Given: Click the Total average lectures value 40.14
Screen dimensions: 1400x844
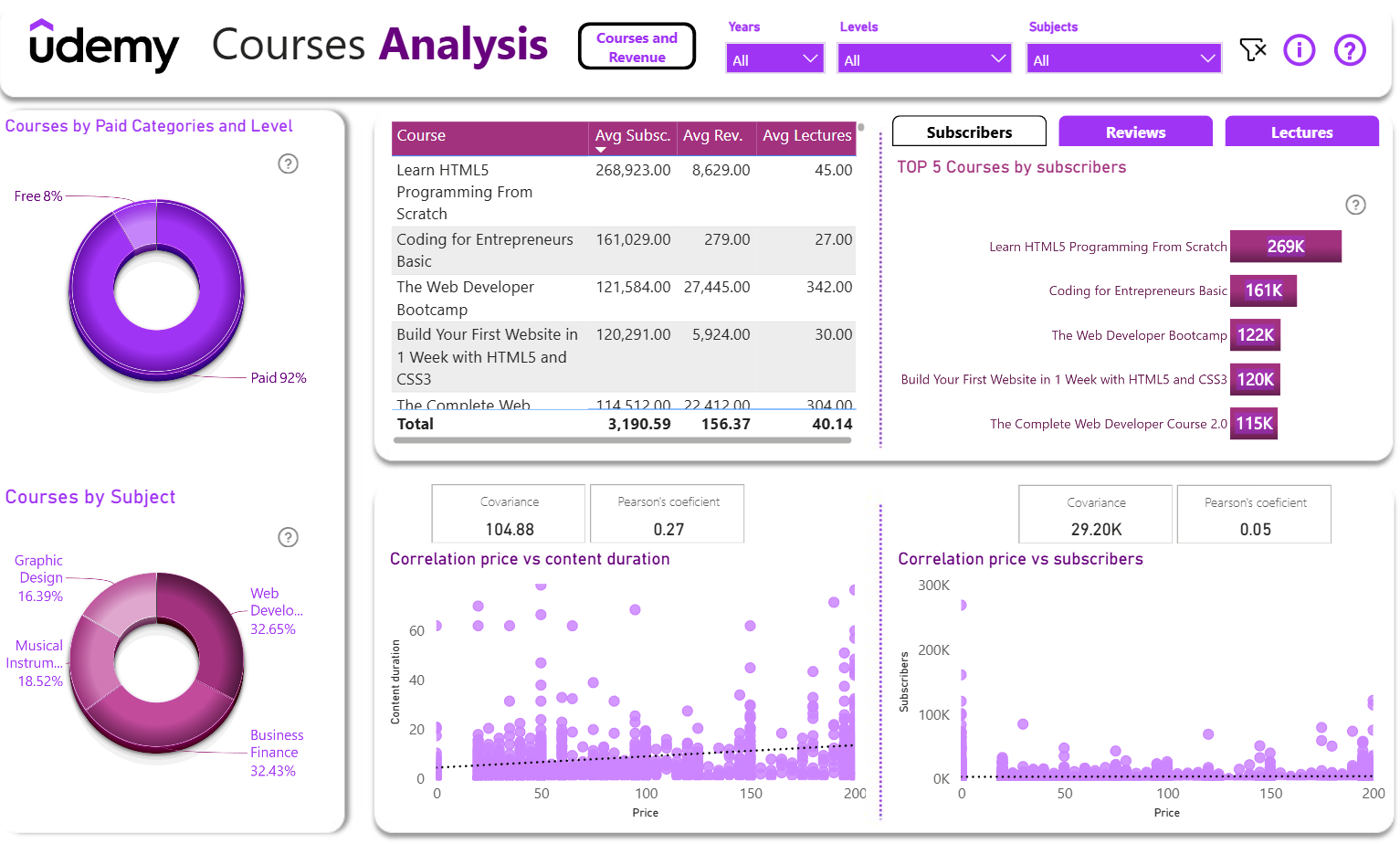Looking at the screenshot, I should (x=832, y=424).
